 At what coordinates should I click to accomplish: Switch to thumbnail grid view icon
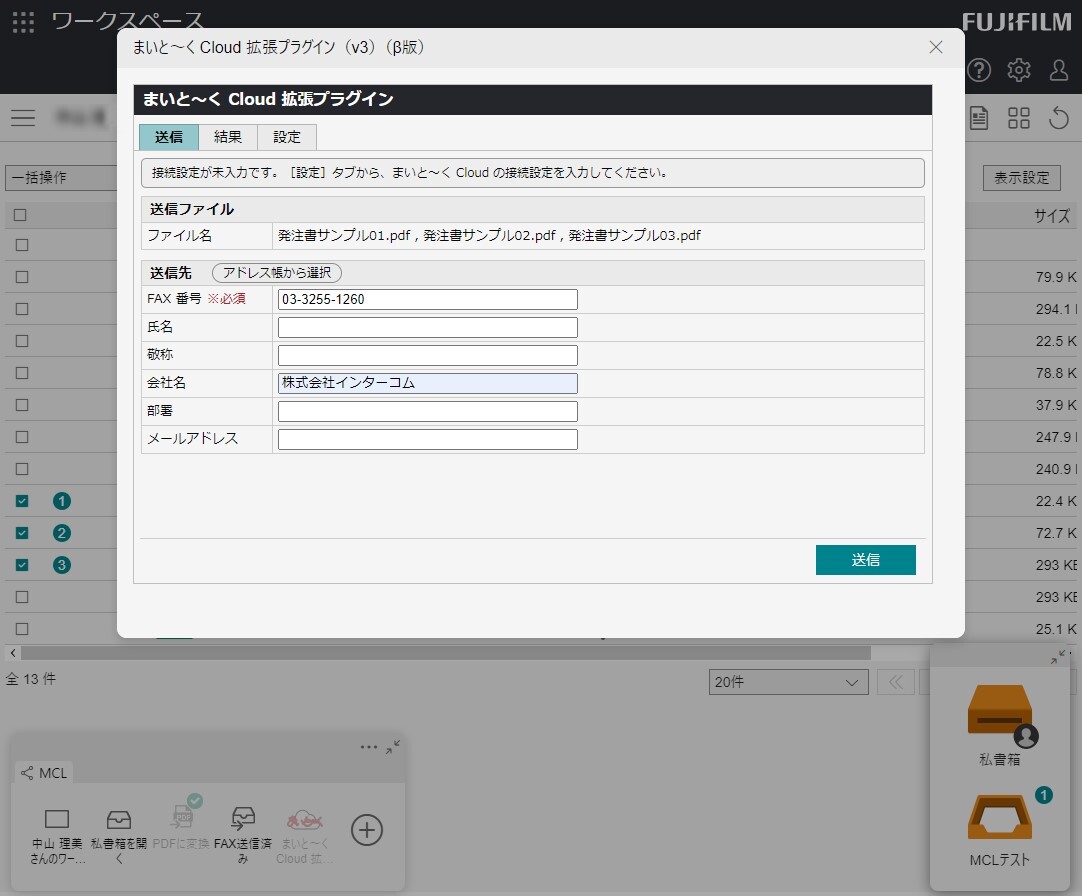[1019, 118]
